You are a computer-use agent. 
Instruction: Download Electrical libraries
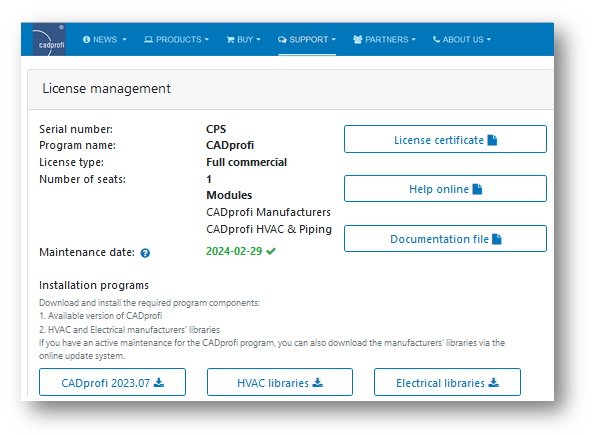[447, 382]
